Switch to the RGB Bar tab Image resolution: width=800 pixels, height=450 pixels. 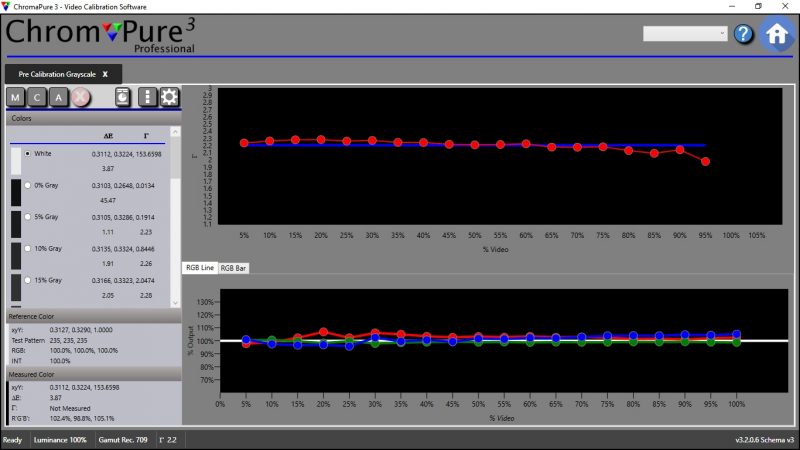pos(234,268)
